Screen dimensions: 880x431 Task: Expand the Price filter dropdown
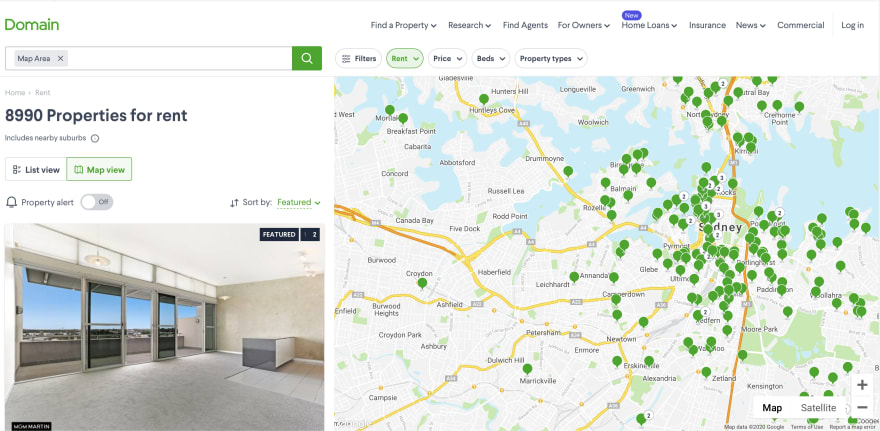(447, 58)
